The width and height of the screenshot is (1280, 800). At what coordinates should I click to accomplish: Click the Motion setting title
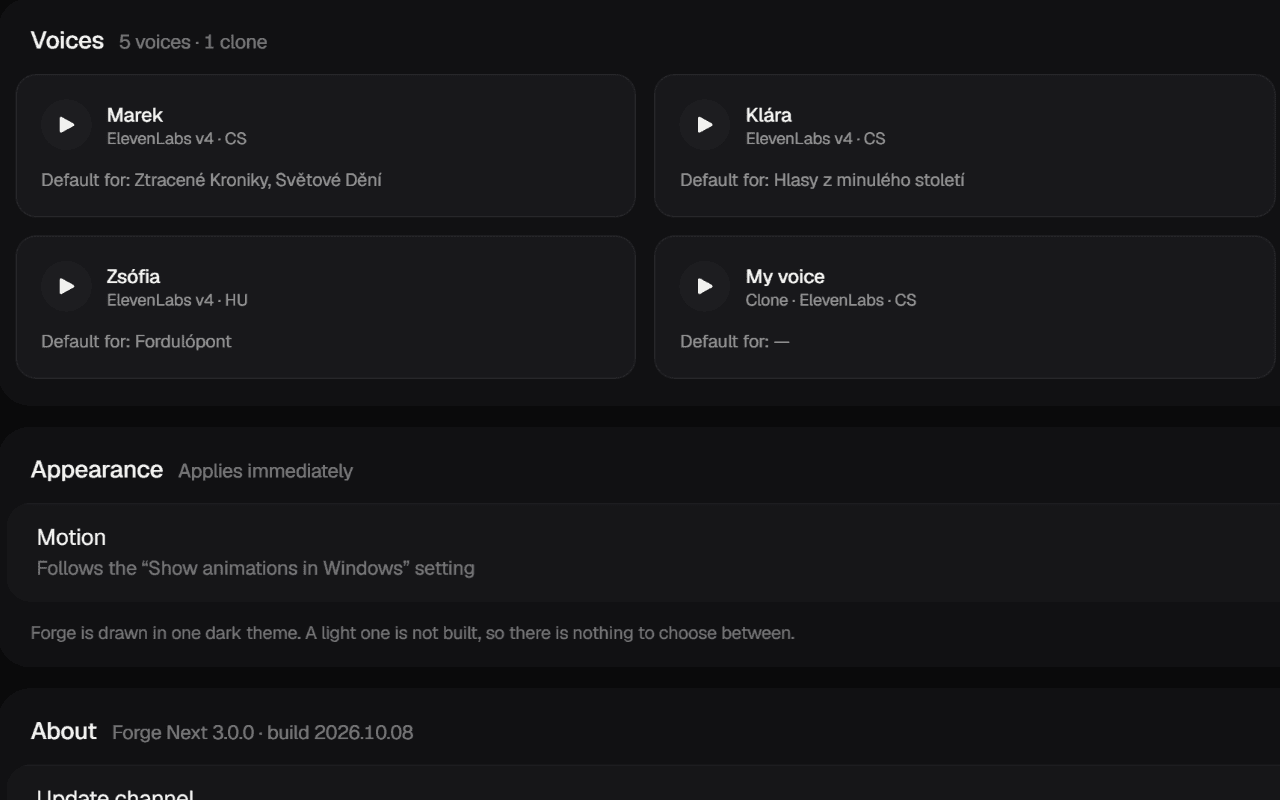[71, 537]
